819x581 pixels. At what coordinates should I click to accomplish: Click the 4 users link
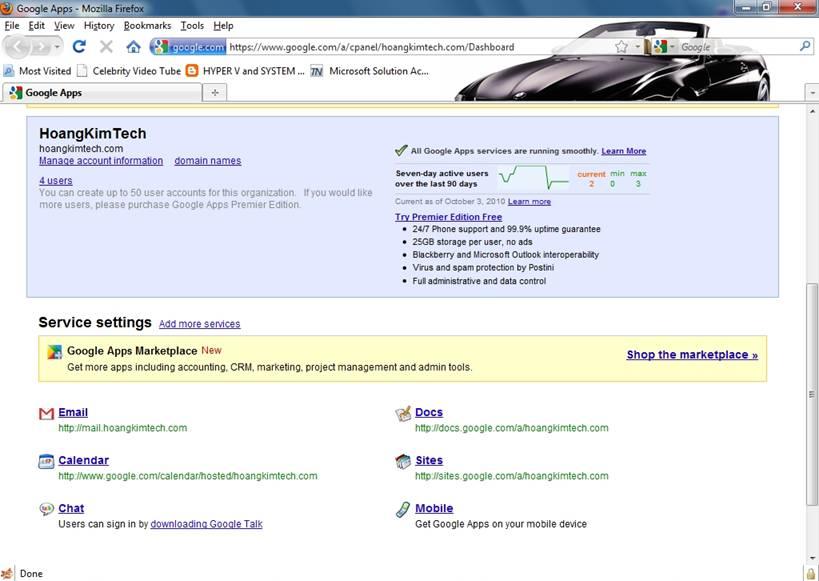(x=55, y=181)
